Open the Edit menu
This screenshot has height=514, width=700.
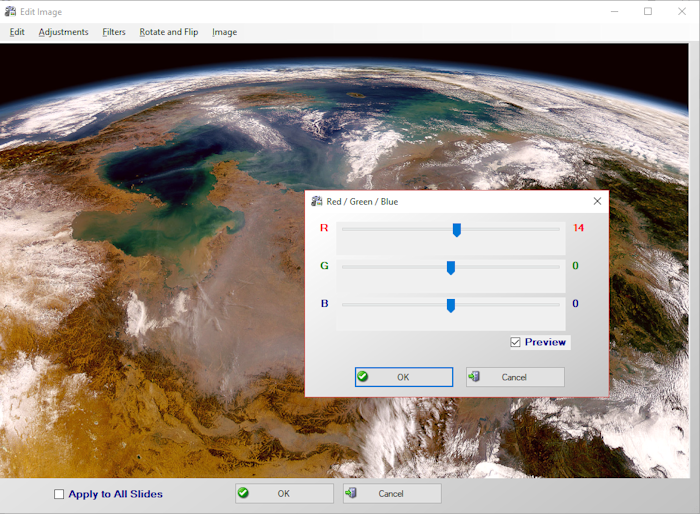17,32
